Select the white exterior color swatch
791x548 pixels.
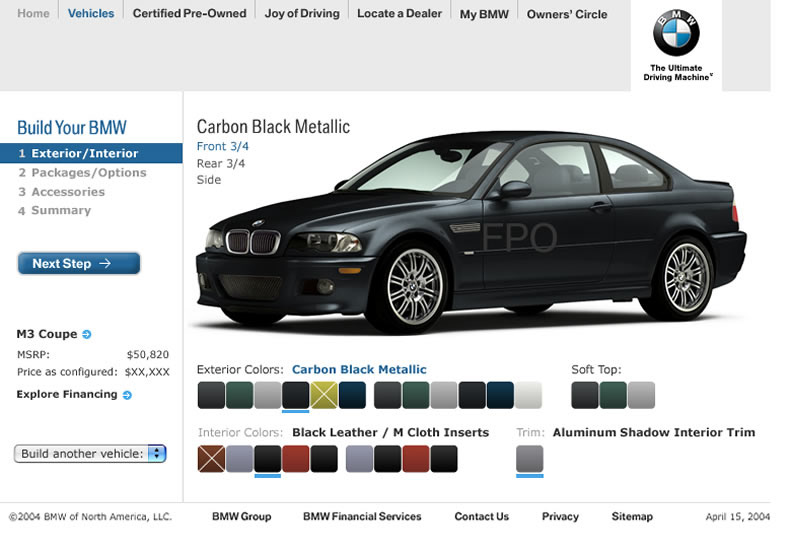pos(528,395)
